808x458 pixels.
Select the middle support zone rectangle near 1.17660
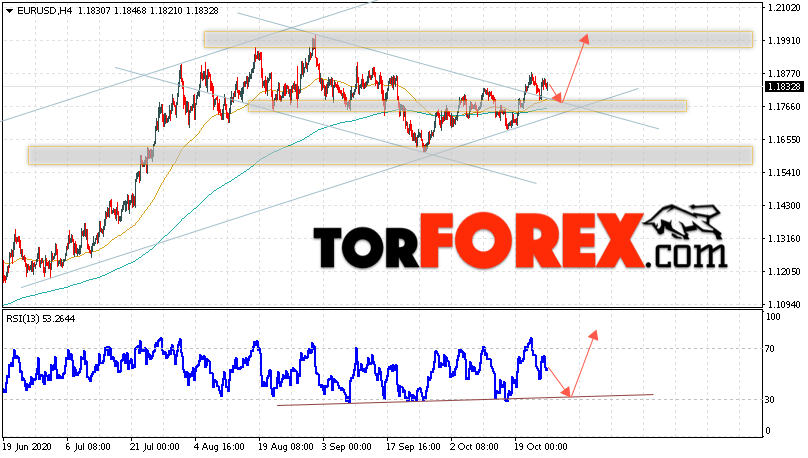click(467, 106)
